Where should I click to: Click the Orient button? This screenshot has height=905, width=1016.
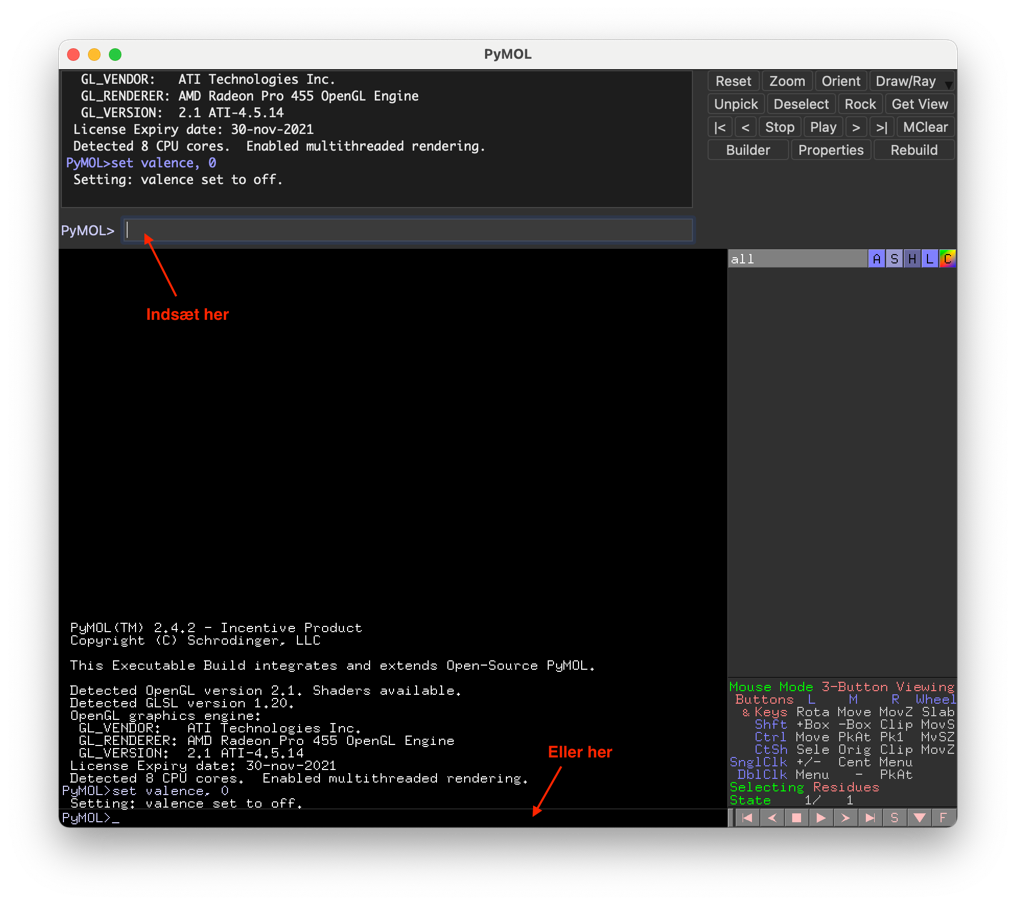(840, 81)
